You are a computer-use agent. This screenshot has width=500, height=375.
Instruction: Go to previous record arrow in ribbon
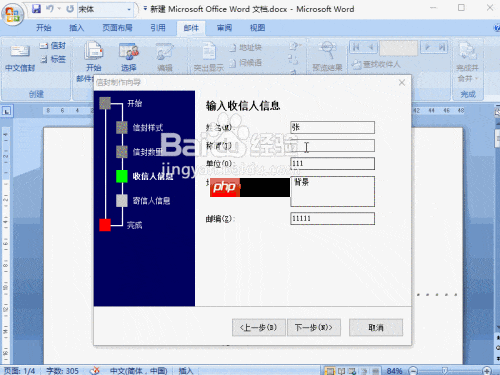[x=371, y=47]
